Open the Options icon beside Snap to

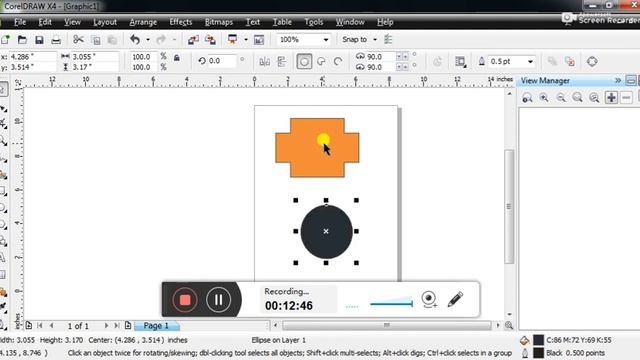coord(388,40)
